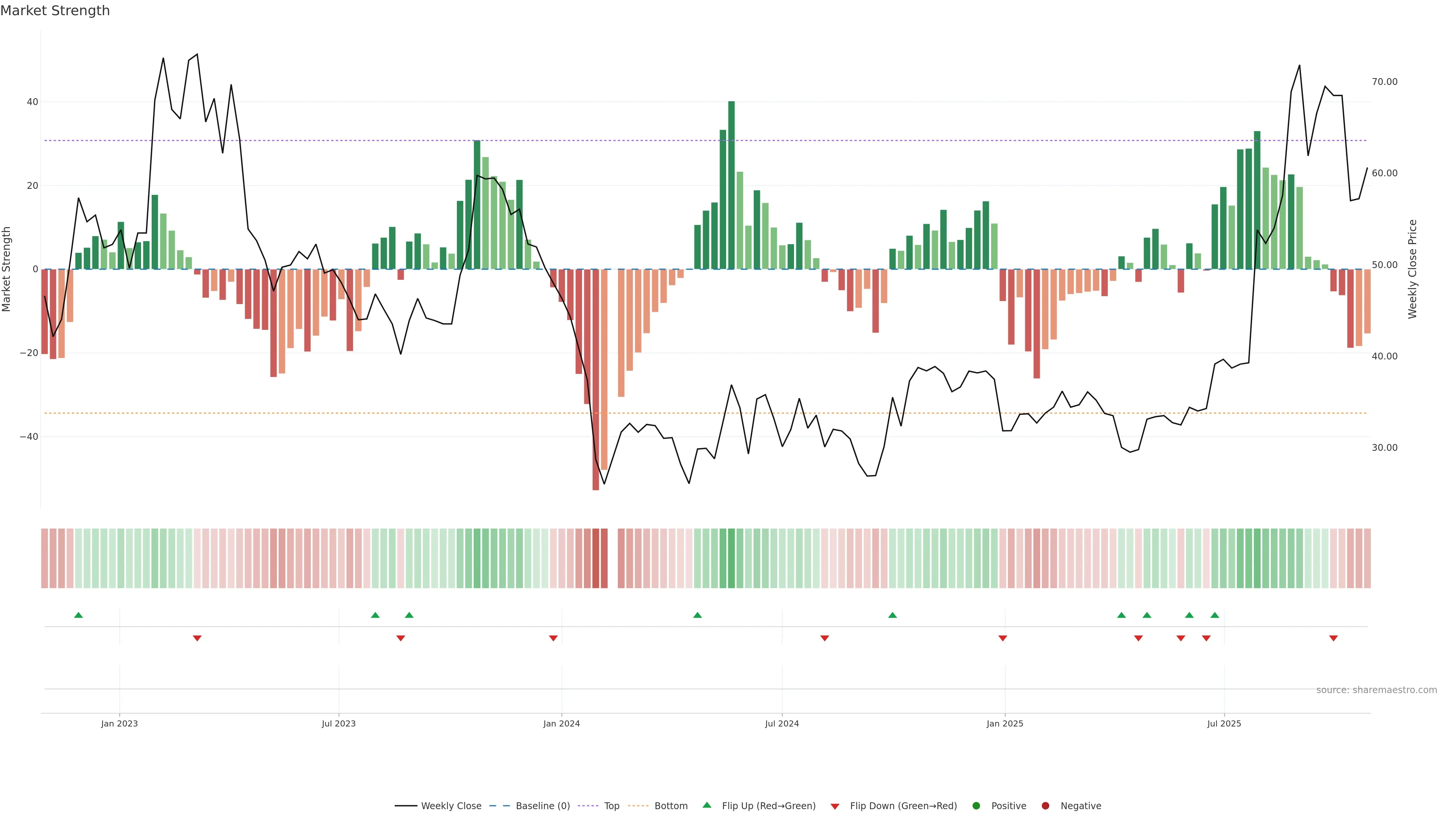Click the Market Strength chart title
The image size is (1456, 819).
(x=55, y=11)
